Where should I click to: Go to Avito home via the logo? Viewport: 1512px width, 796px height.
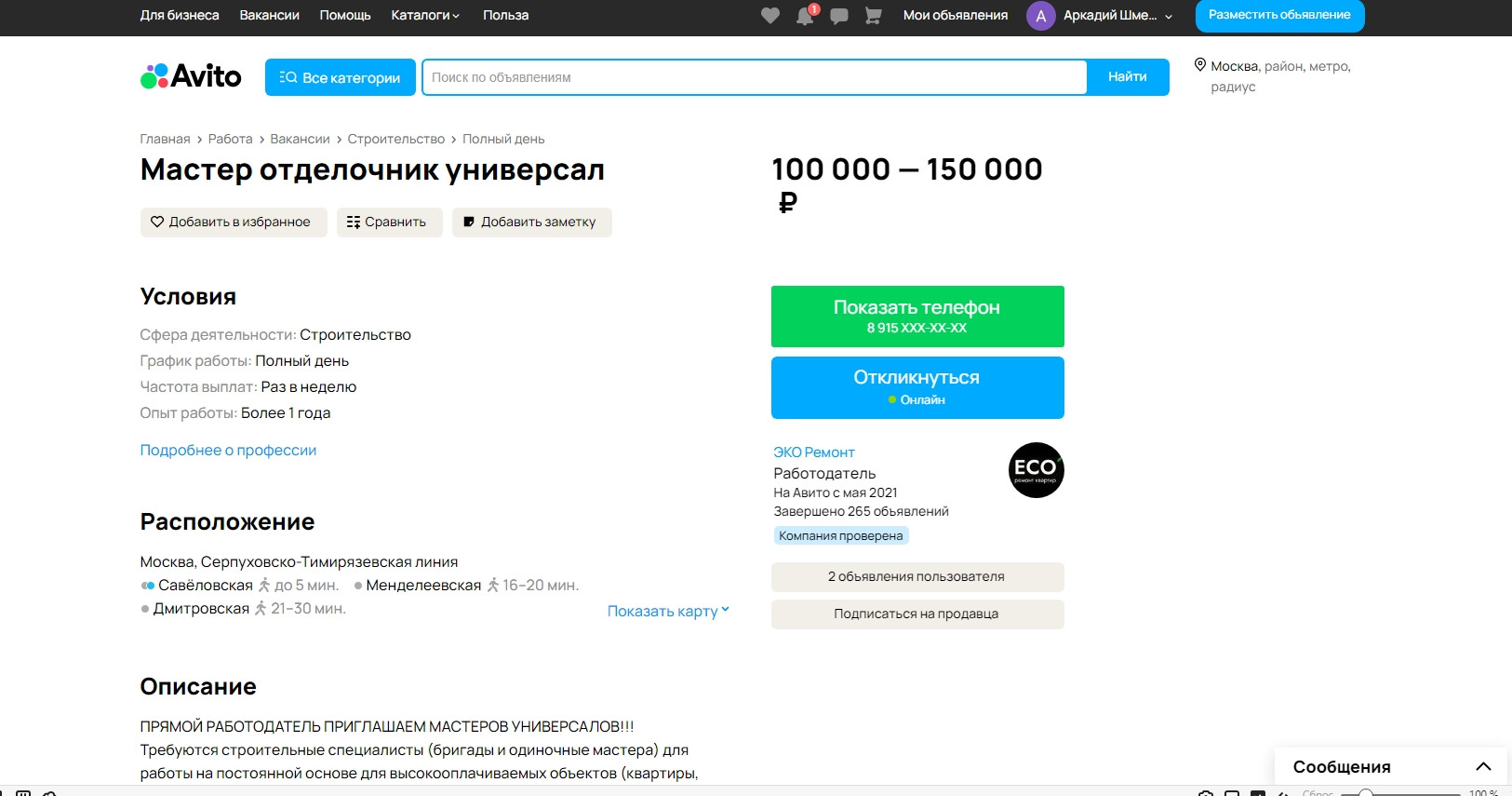(x=191, y=76)
